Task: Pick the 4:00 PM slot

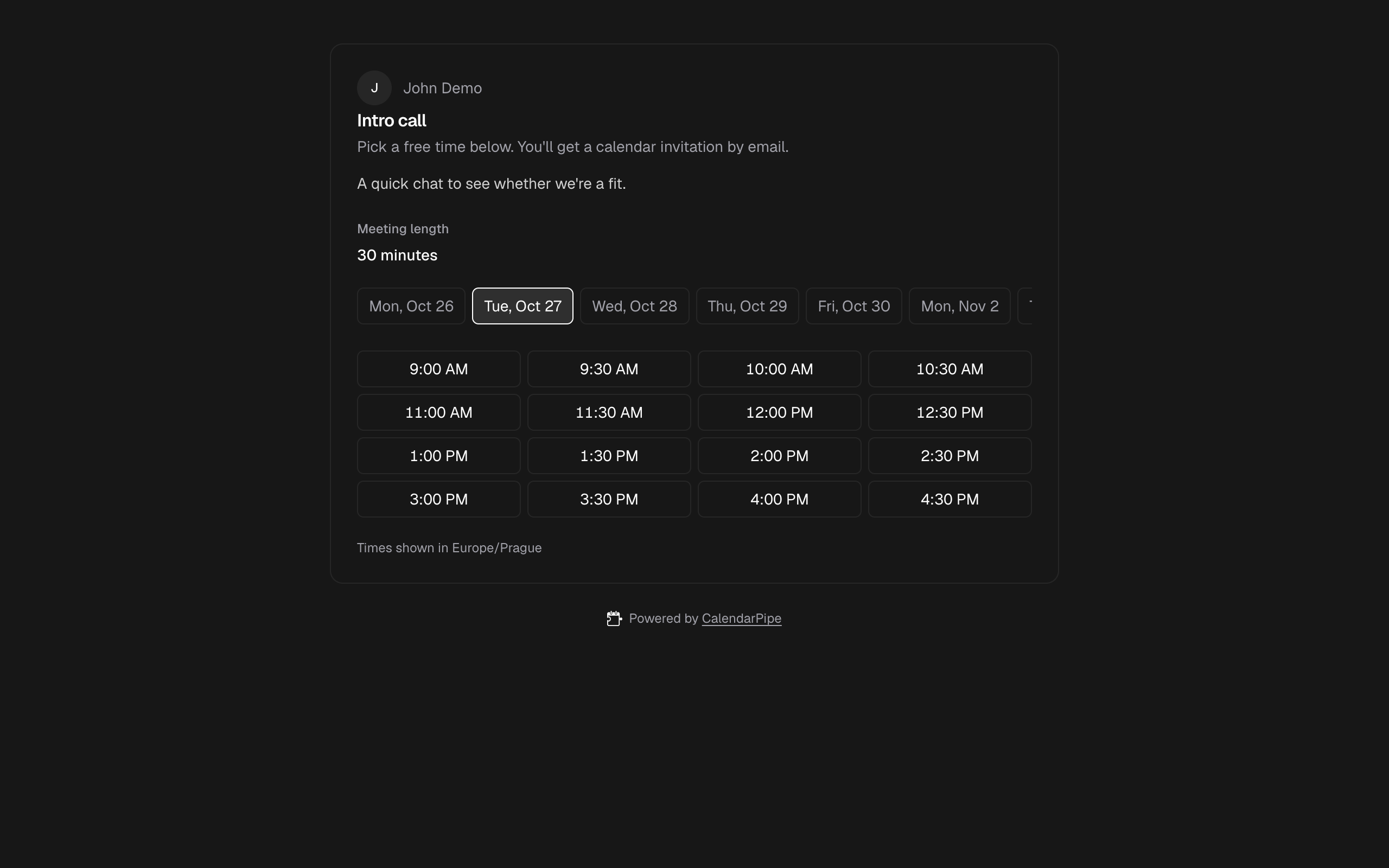Action: pyautogui.click(x=780, y=500)
